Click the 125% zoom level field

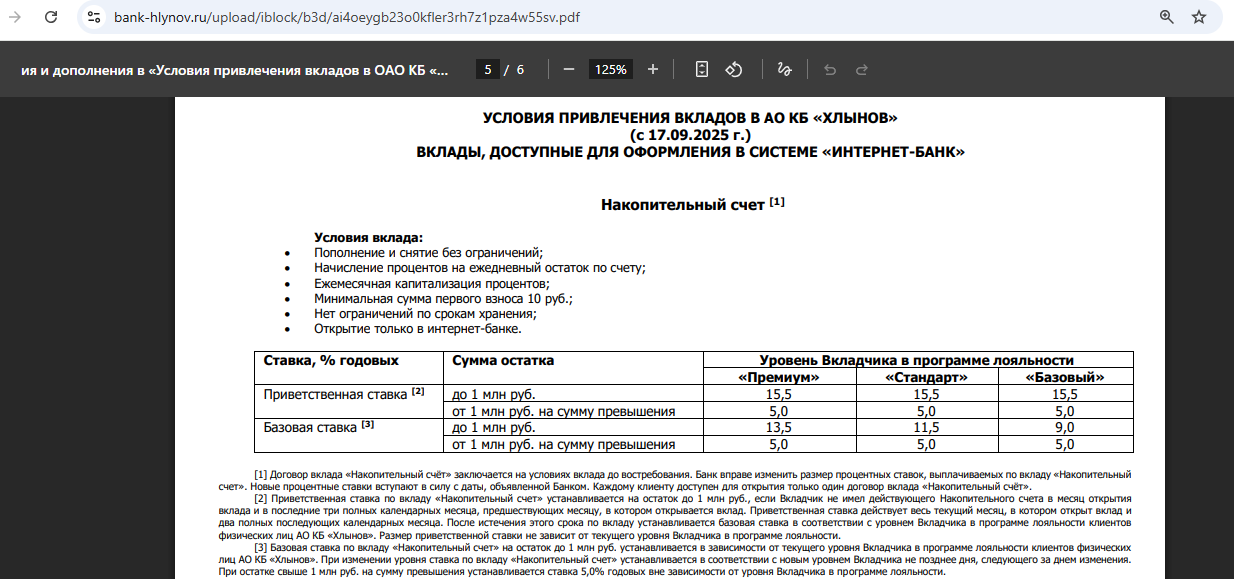click(x=611, y=69)
